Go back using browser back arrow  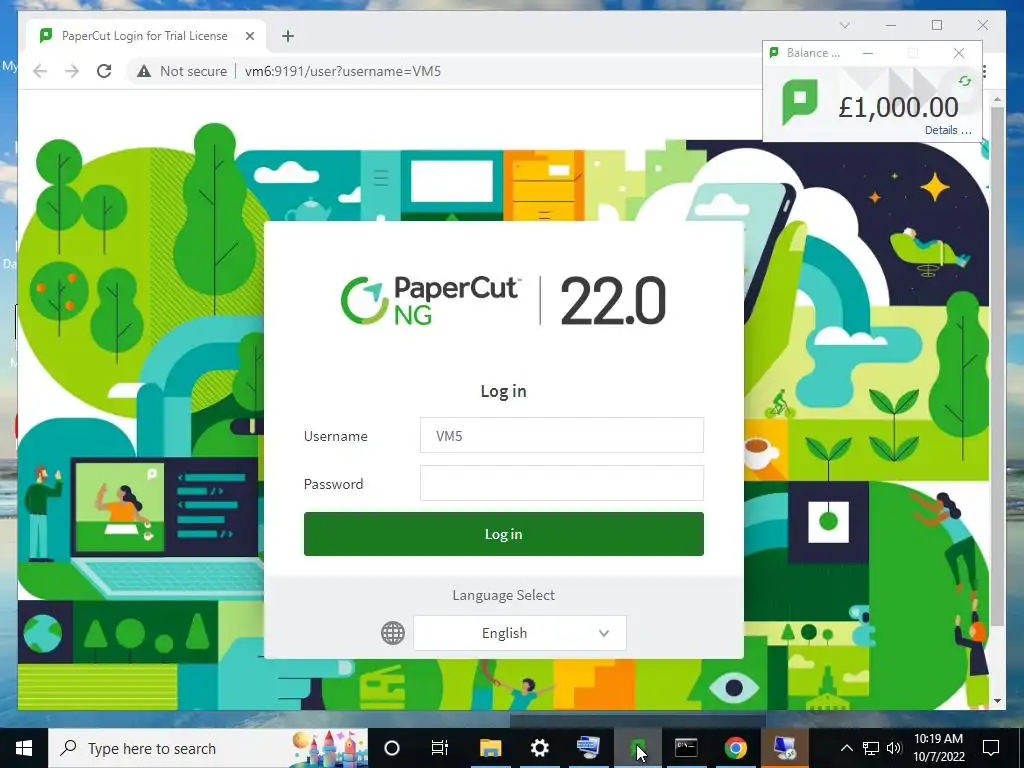tap(40, 71)
